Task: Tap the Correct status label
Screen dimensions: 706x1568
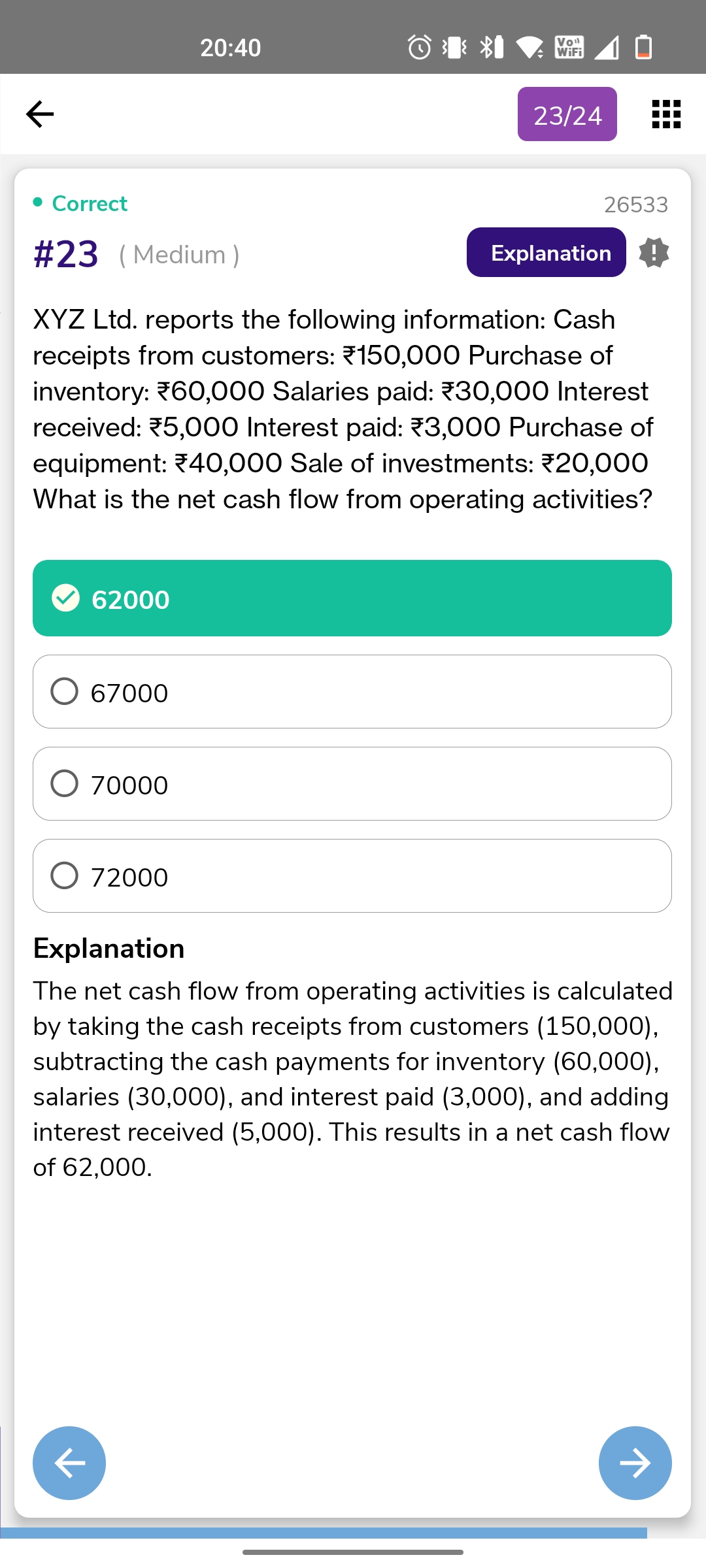Action: click(89, 204)
